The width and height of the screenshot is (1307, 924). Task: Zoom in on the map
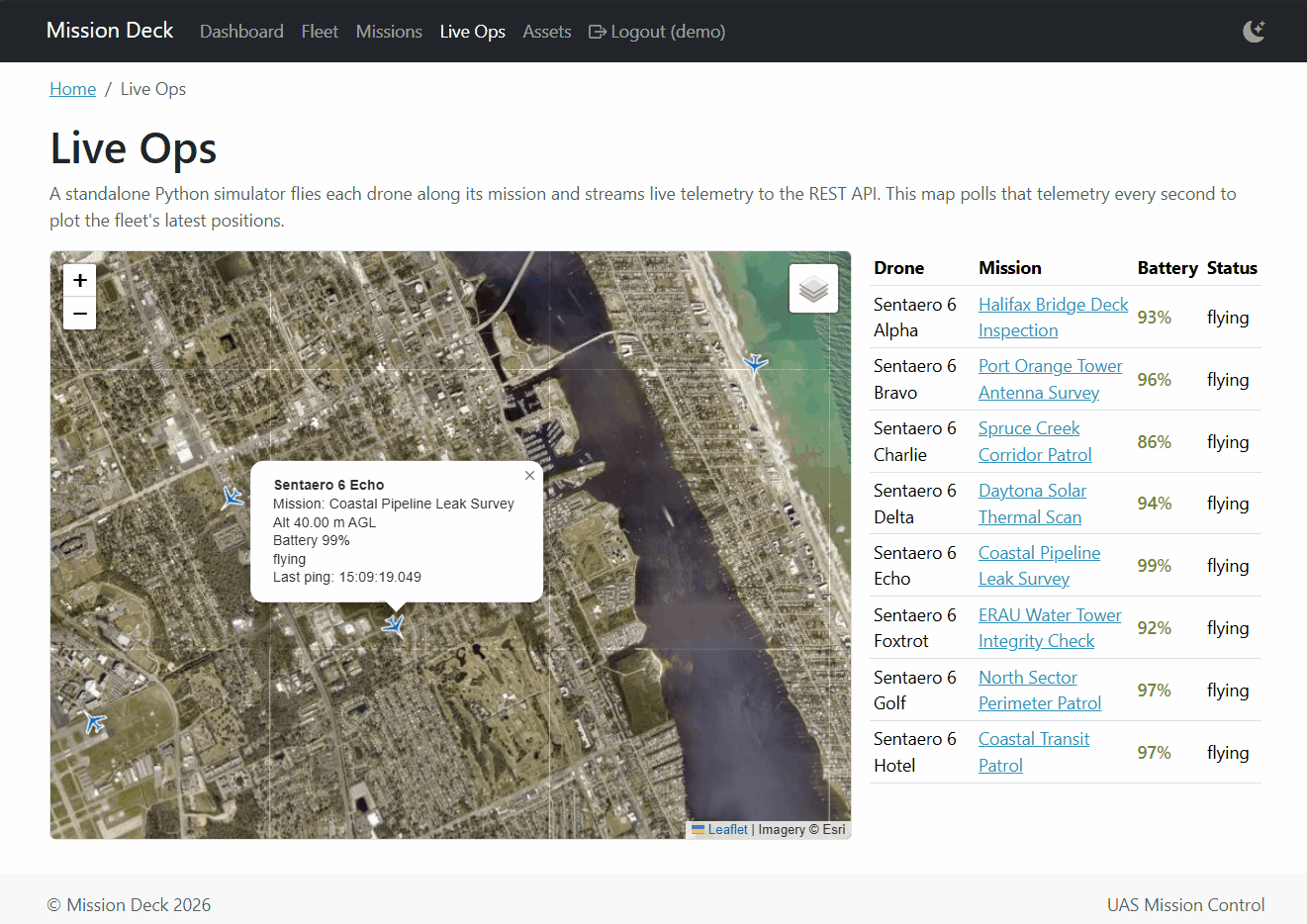(80, 280)
